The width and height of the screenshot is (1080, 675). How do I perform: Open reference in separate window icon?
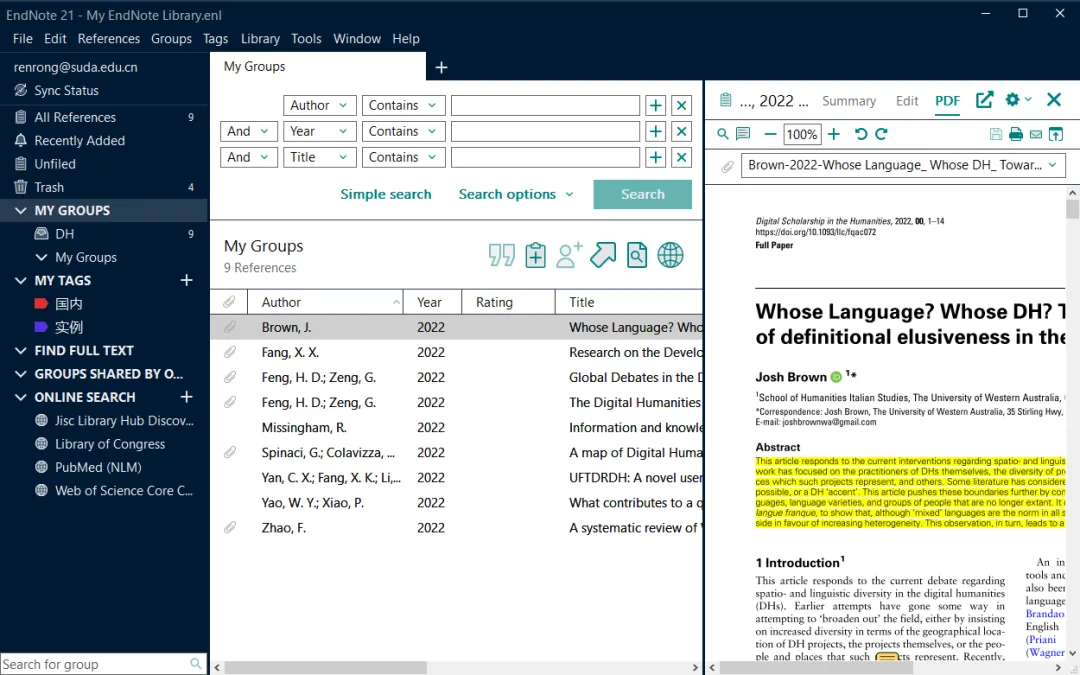984,100
